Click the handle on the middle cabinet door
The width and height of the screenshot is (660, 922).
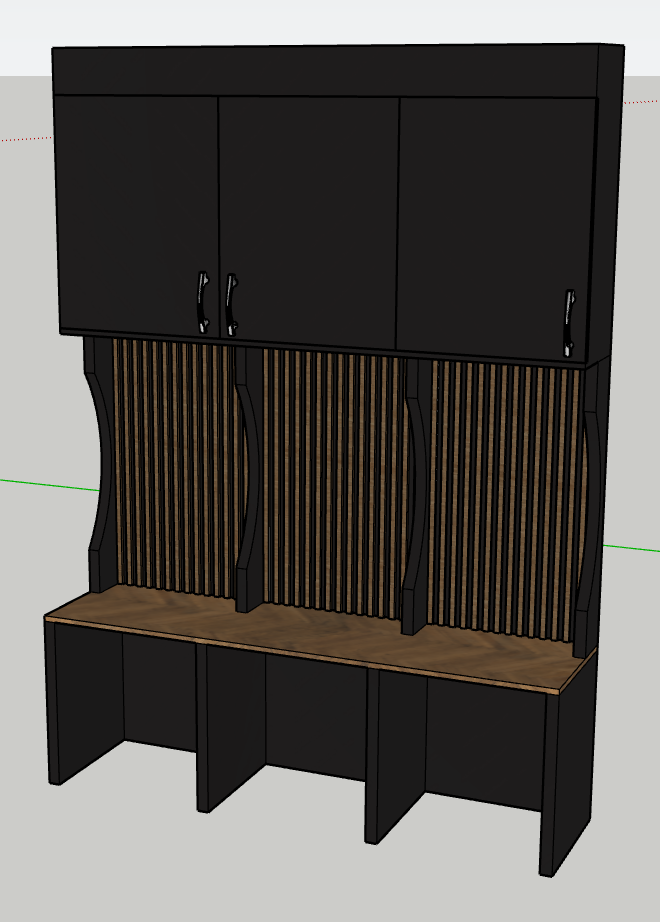[231, 305]
